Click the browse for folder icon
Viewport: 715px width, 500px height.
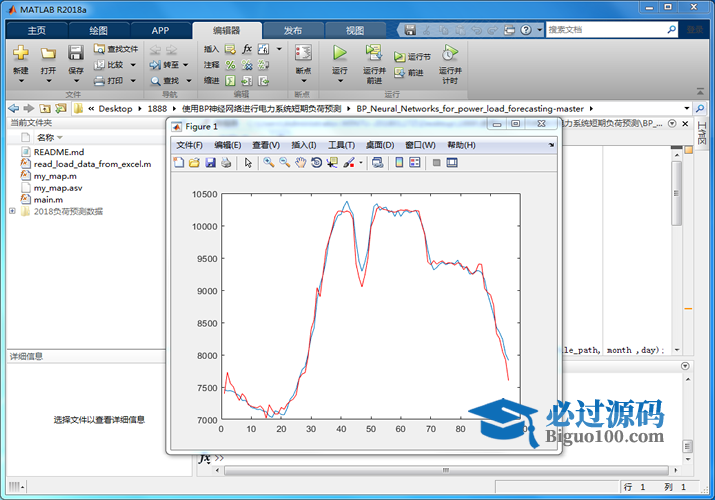point(60,108)
